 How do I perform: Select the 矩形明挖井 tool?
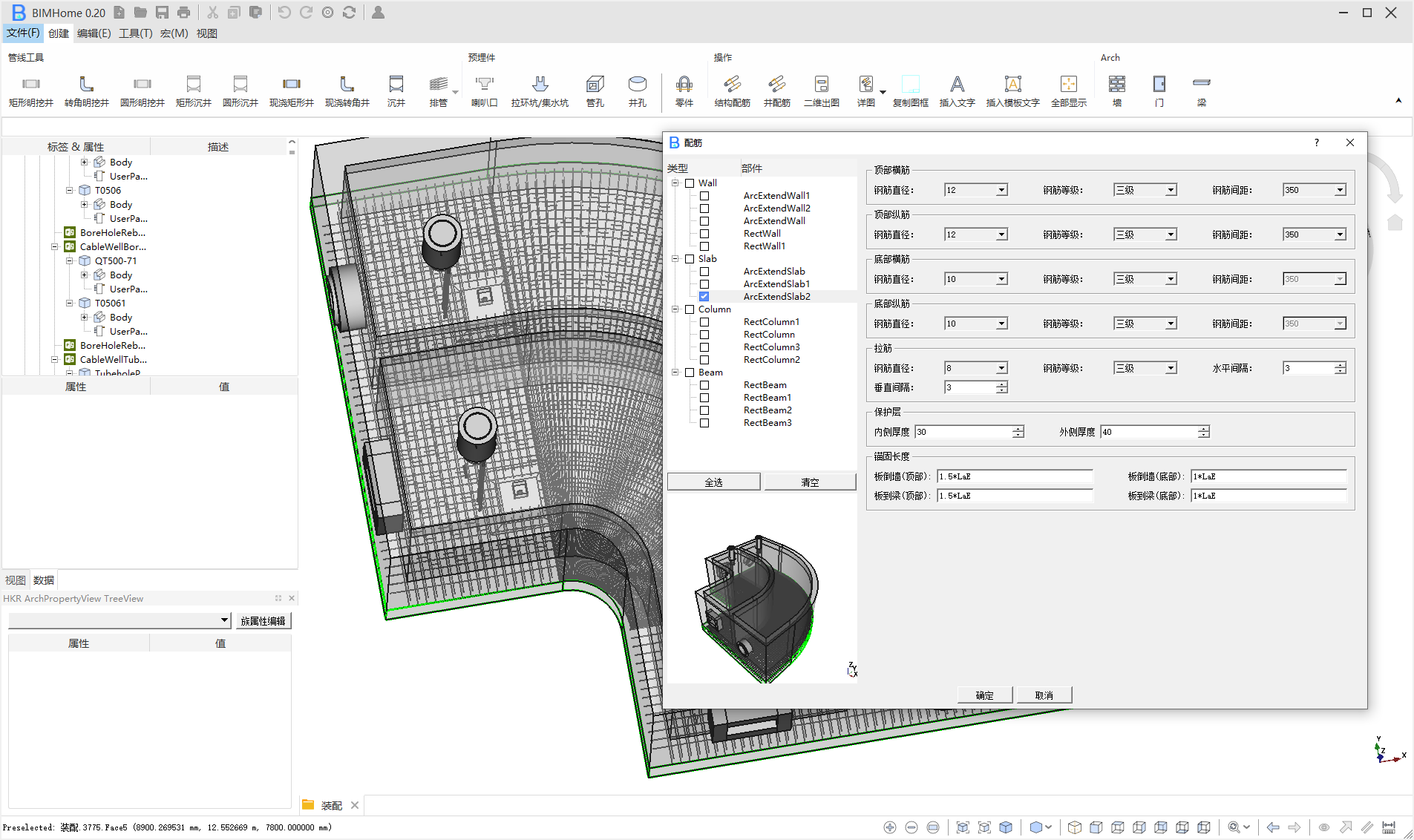point(31,91)
